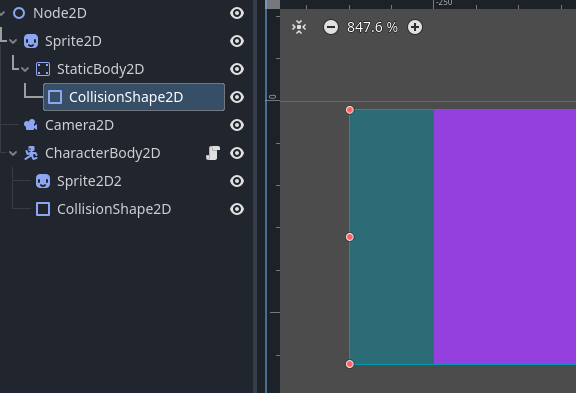
Task: Select the CharacterBody2D label
Action: click(103, 153)
